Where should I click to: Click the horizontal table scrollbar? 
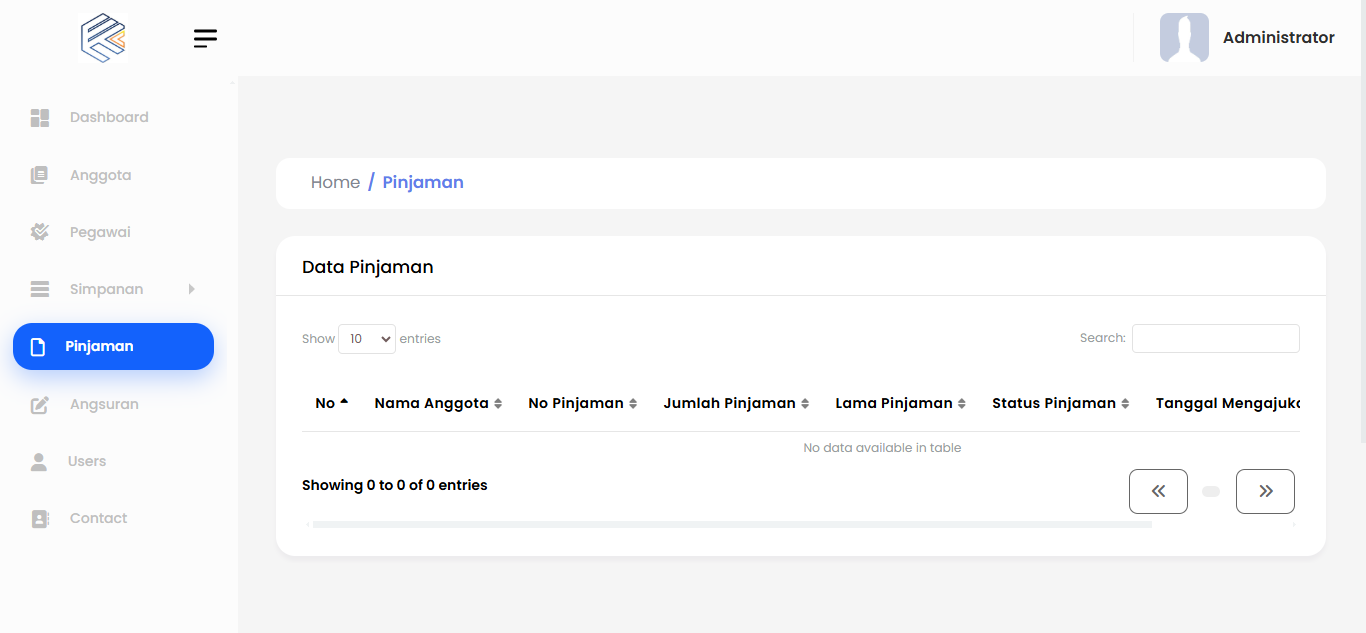(x=731, y=524)
